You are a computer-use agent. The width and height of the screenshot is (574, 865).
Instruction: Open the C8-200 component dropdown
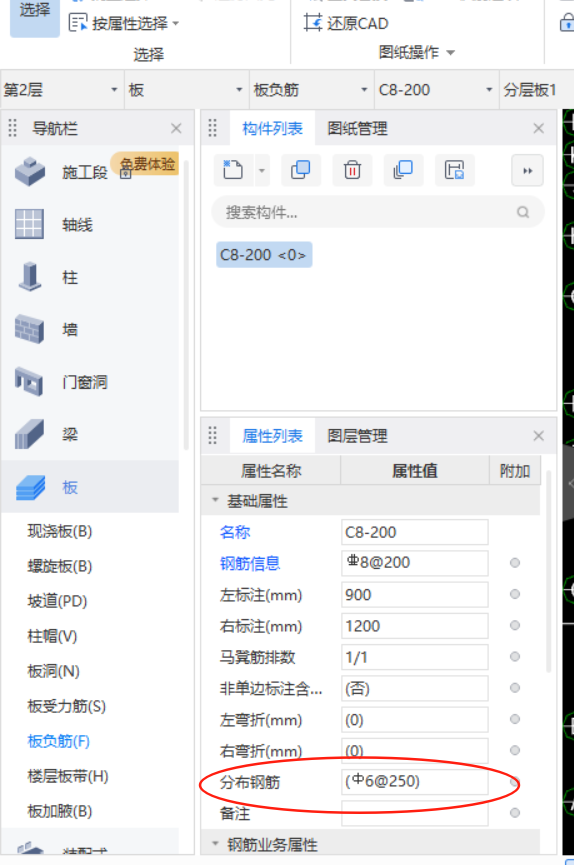[x=489, y=89]
